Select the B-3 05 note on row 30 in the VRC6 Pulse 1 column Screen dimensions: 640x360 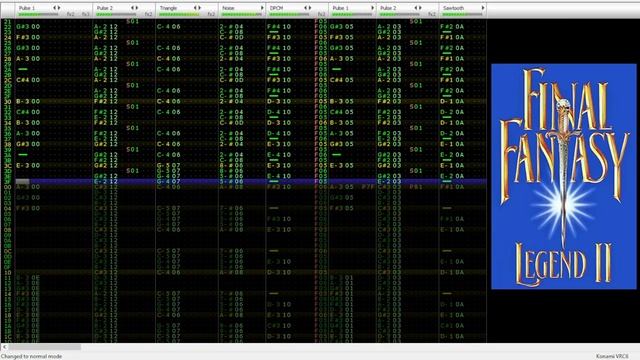coord(342,101)
